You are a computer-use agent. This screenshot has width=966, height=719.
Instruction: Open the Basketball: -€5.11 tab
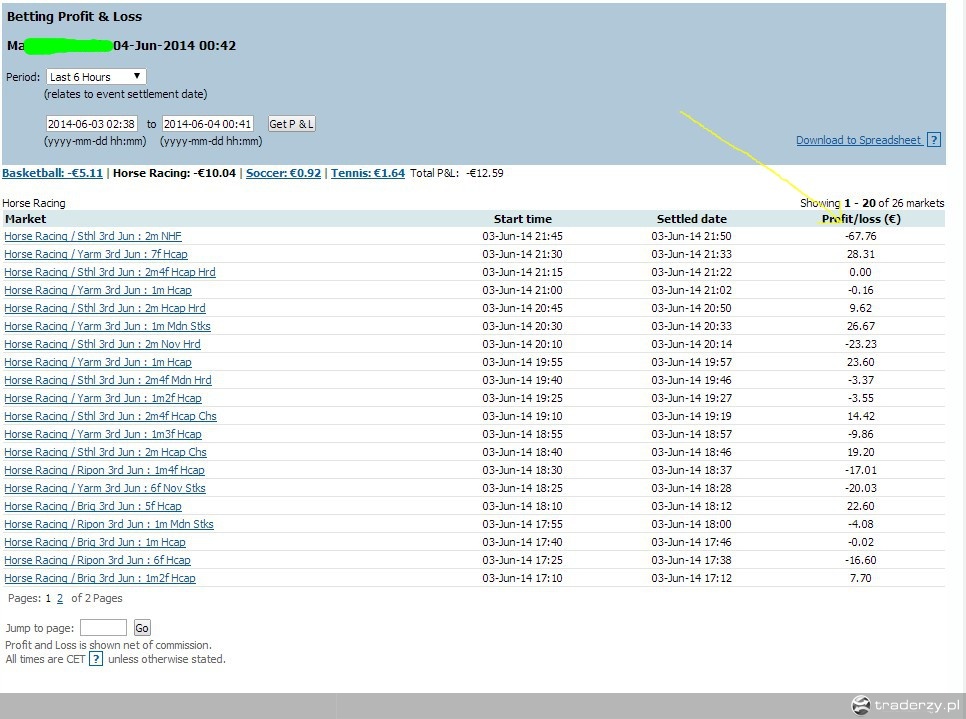pos(52,173)
